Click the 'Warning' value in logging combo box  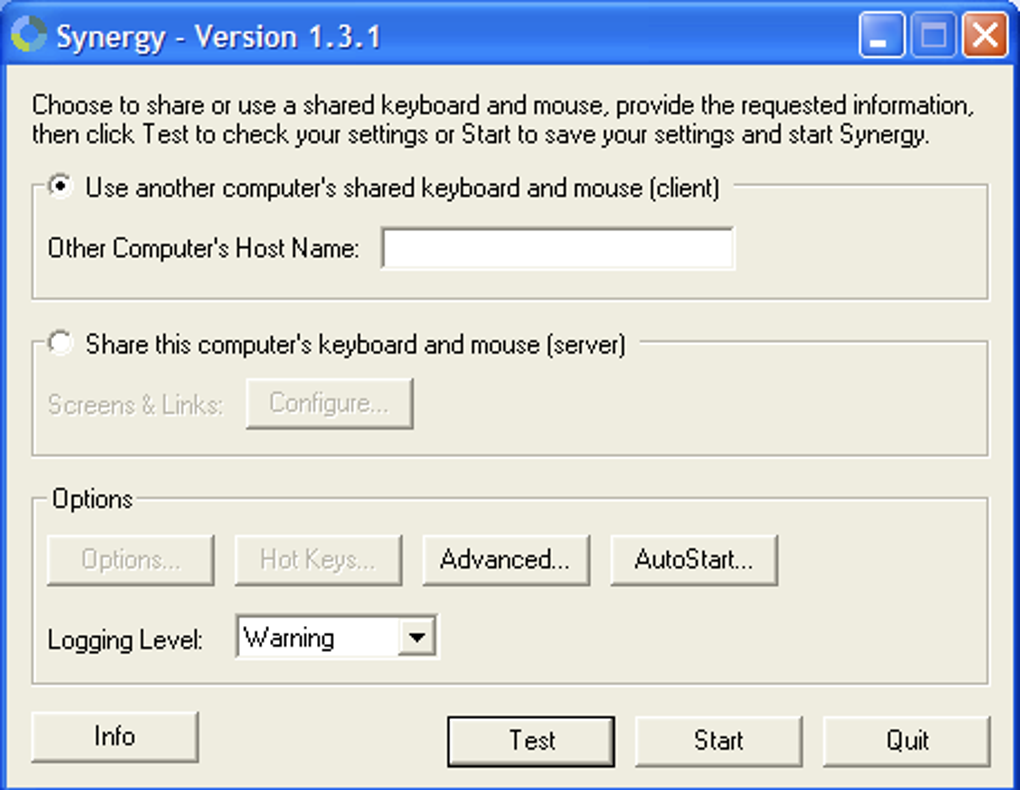[x=289, y=638]
